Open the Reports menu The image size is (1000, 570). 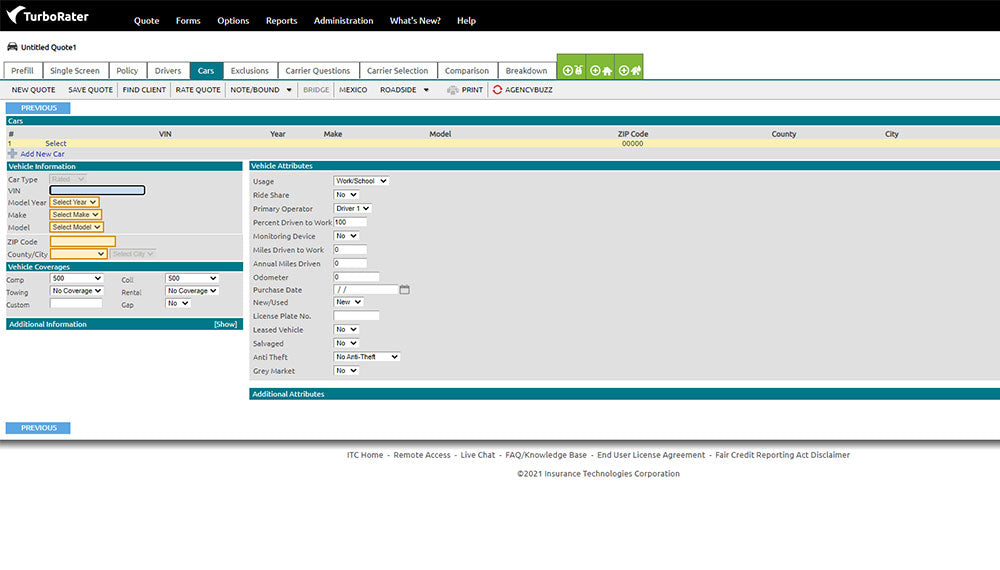(281, 21)
